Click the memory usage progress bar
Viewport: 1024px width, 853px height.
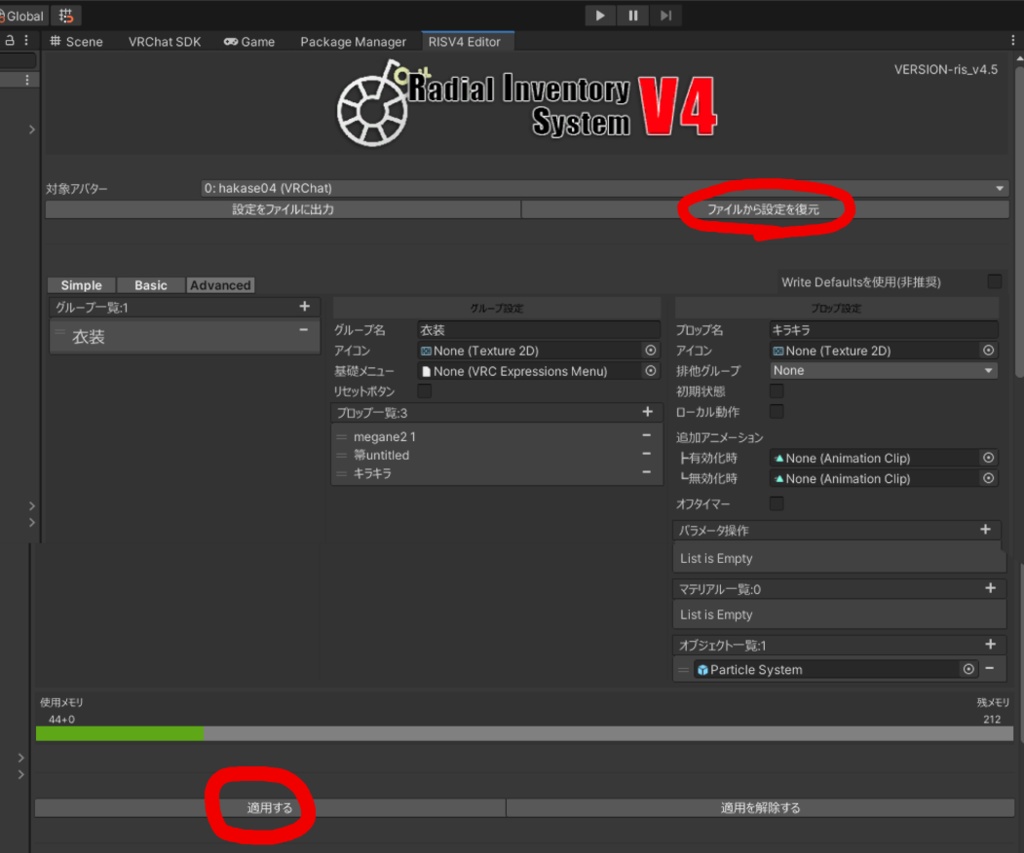coord(524,733)
